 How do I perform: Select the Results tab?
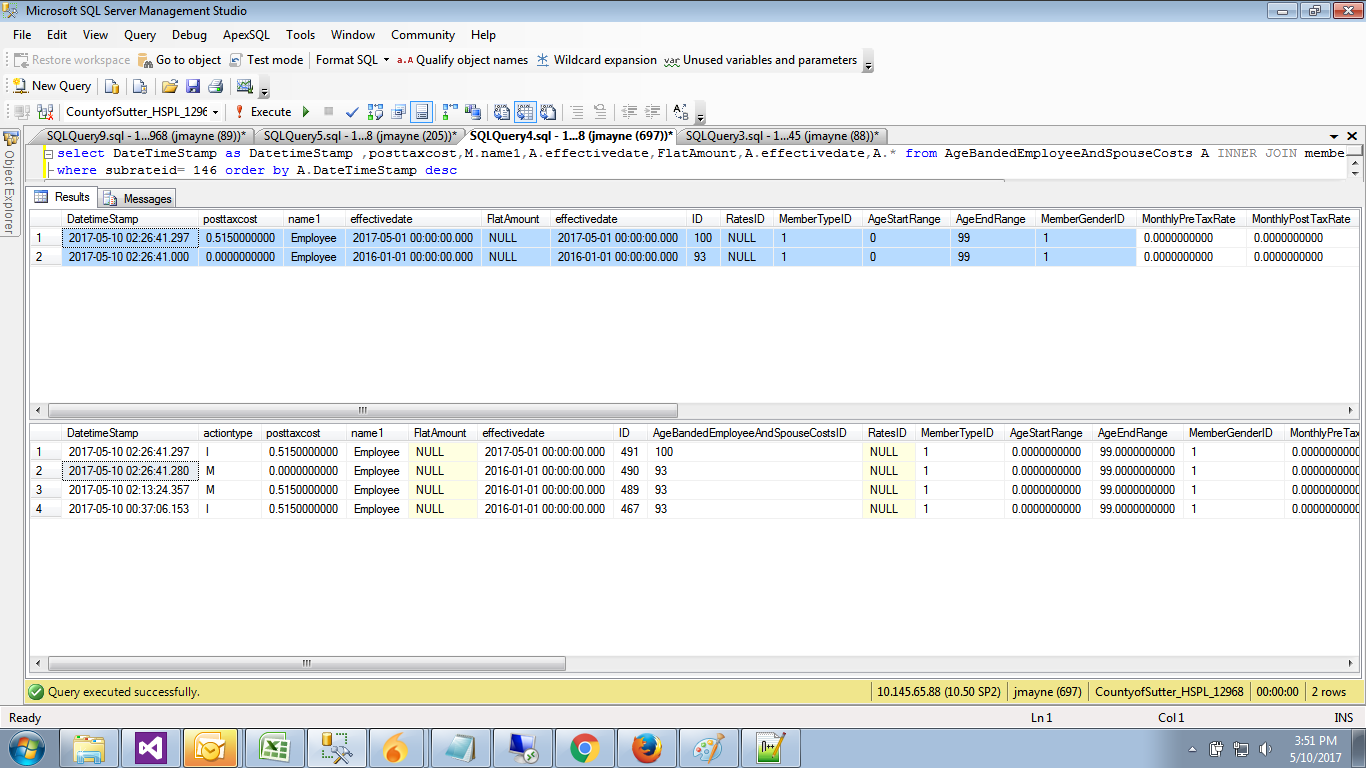point(64,197)
